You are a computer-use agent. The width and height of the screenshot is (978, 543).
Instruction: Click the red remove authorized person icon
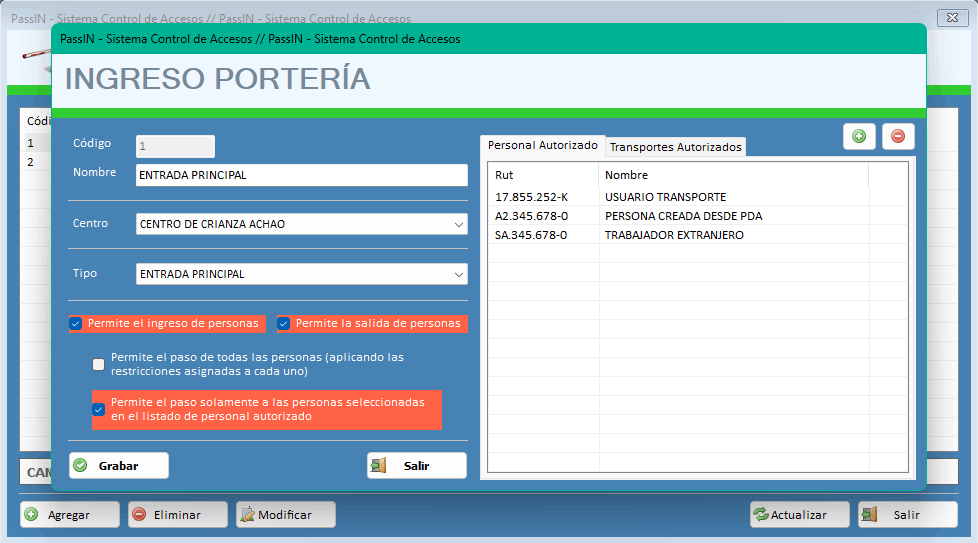tap(897, 136)
